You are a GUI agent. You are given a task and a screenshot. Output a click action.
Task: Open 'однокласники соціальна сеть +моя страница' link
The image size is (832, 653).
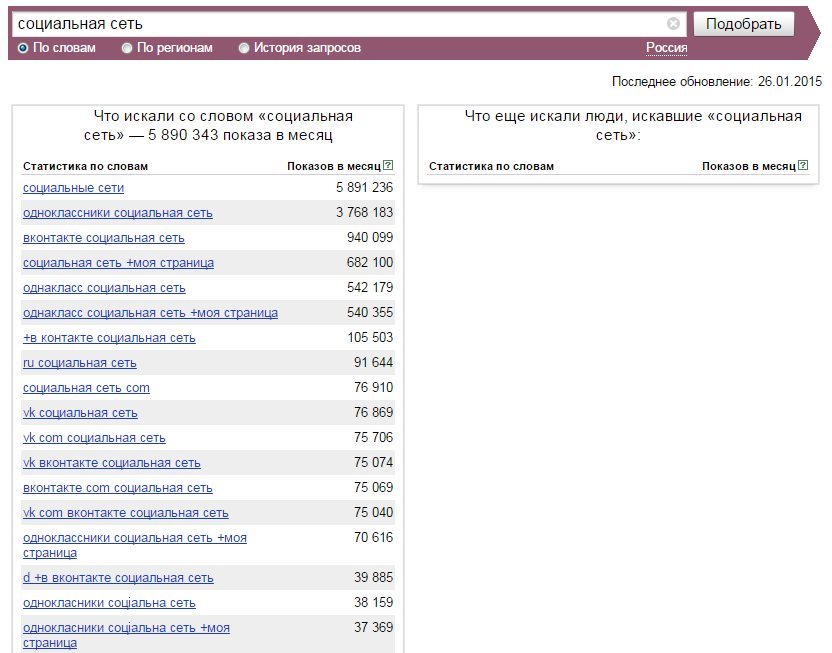126,635
